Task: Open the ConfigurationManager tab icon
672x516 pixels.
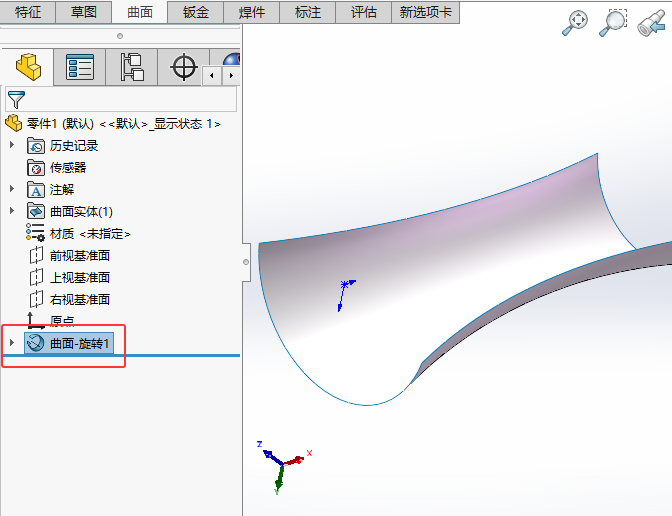Action: [x=132, y=67]
